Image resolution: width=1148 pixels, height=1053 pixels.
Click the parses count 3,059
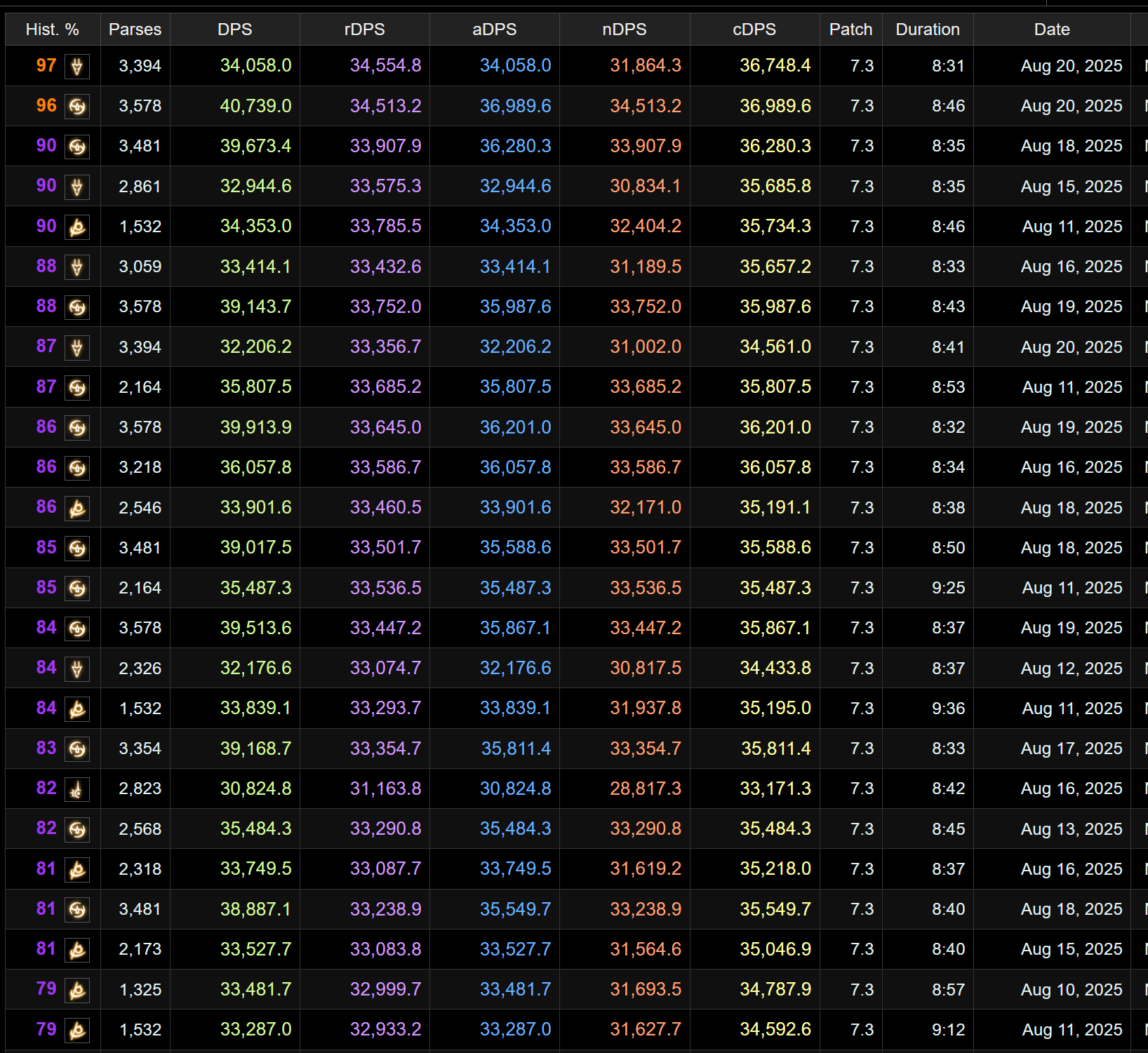point(140,267)
